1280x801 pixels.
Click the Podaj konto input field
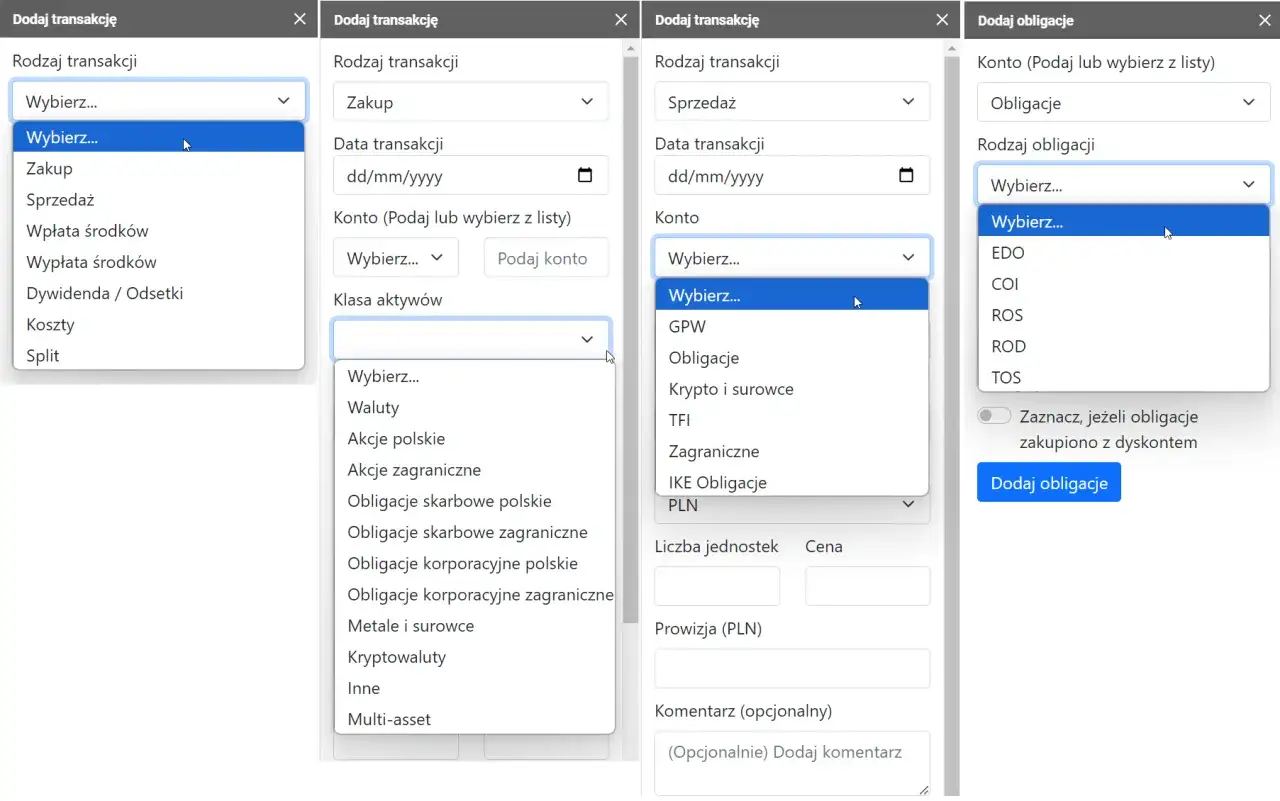tap(546, 258)
